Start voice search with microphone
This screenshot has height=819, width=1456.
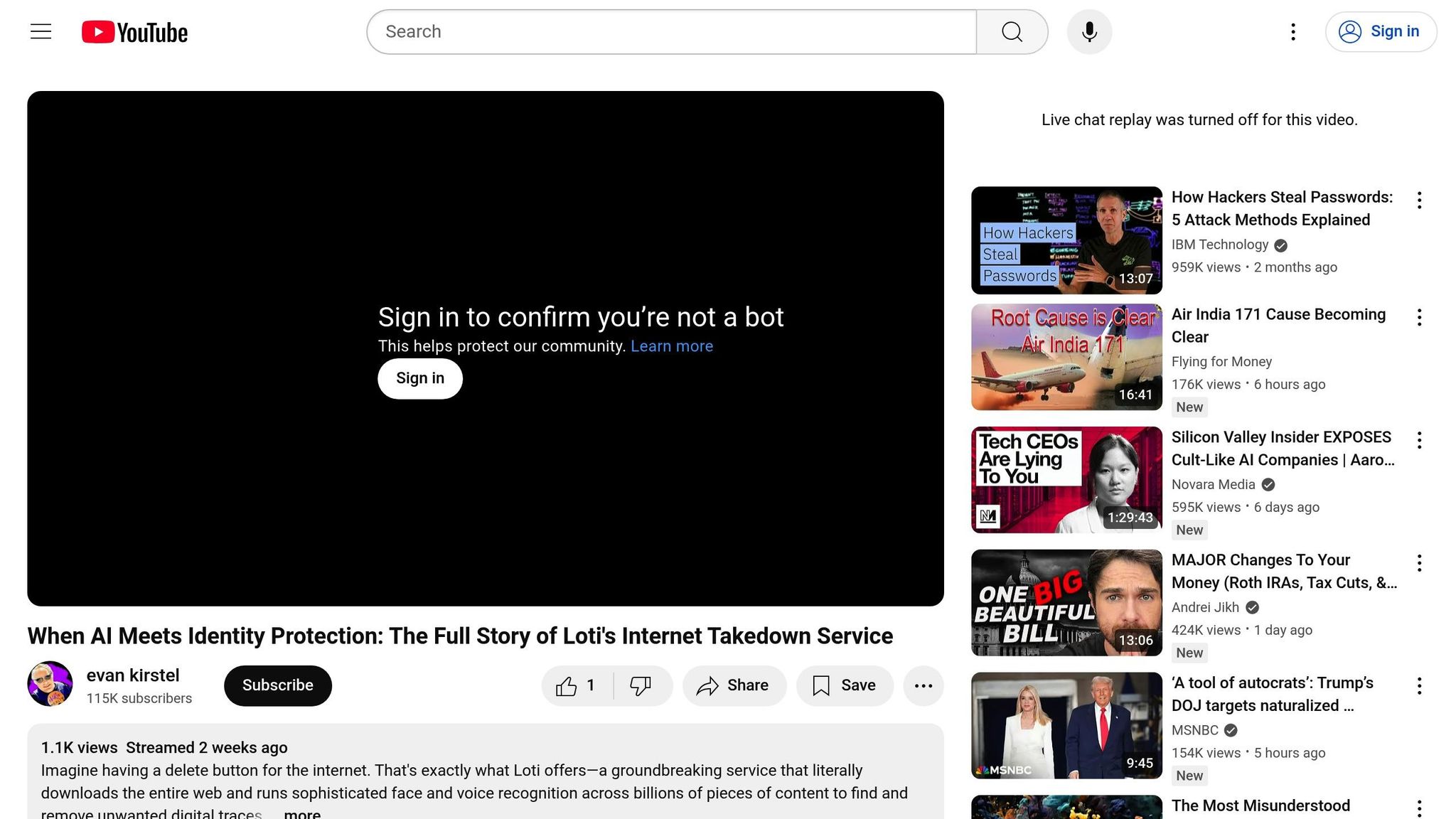pyautogui.click(x=1089, y=32)
